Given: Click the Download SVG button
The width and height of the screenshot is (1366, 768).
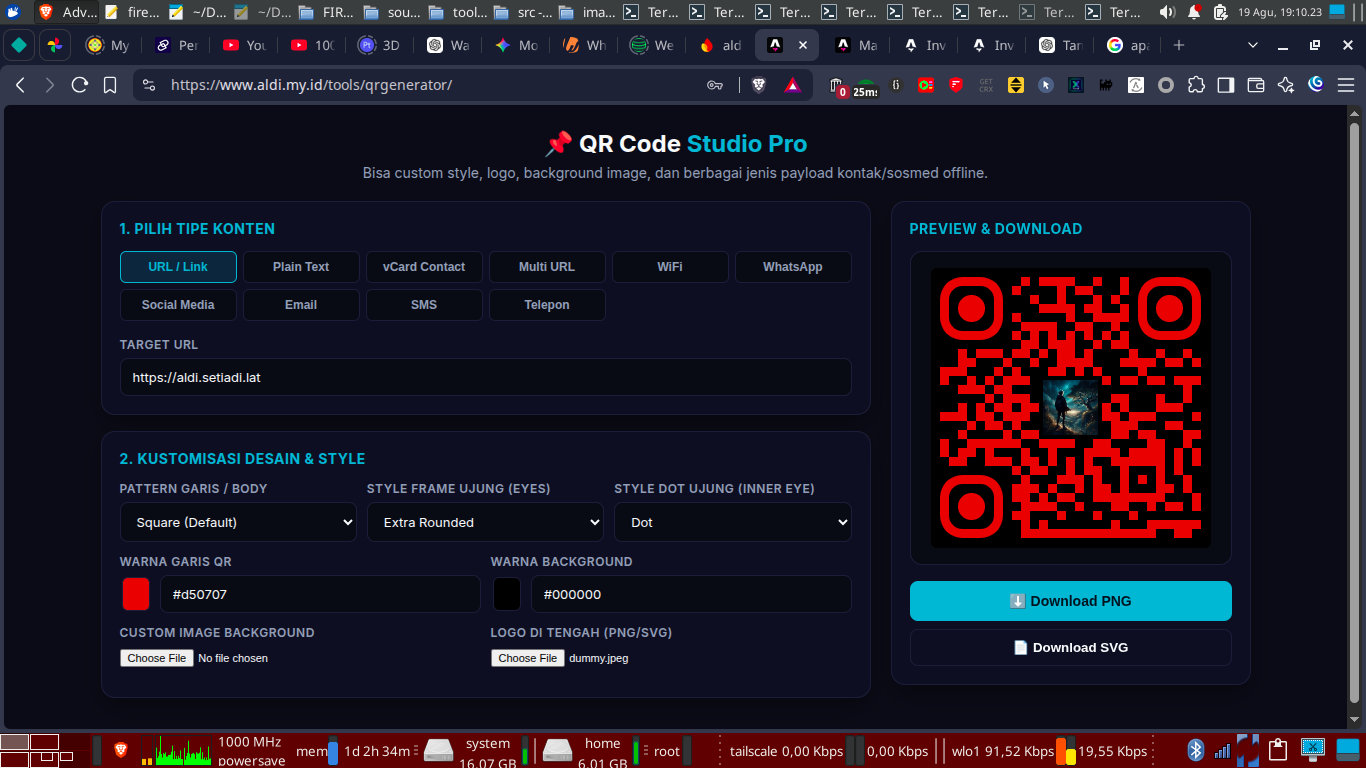Looking at the screenshot, I should tap(1071, 647).
